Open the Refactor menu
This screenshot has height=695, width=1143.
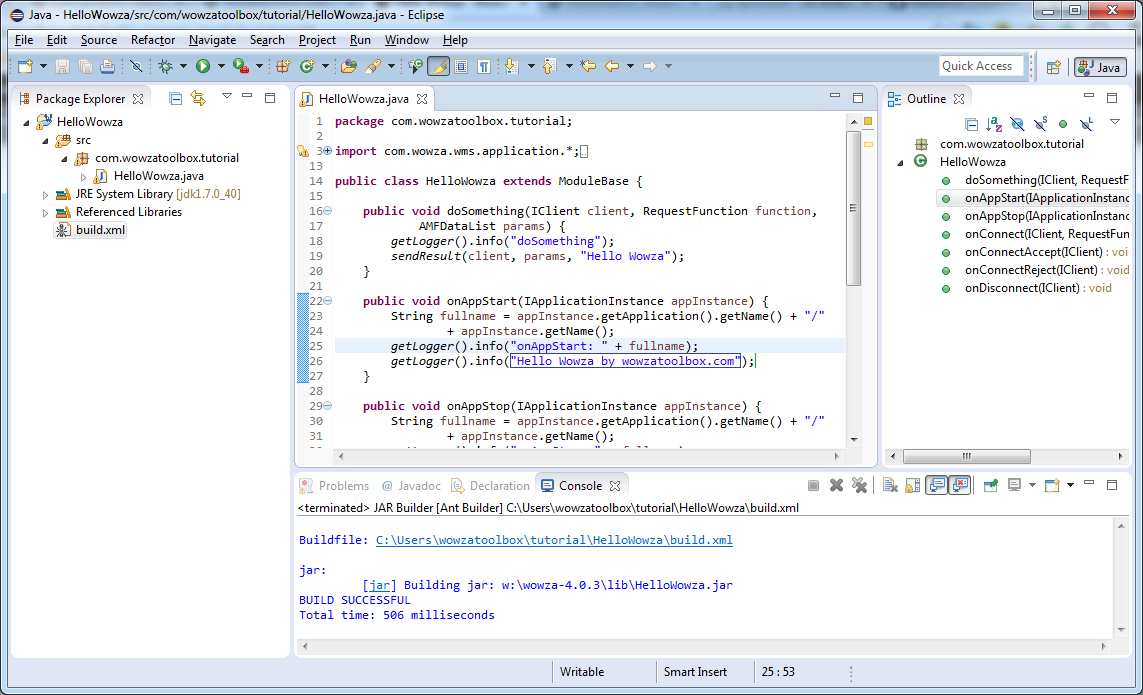coord(153,40)
